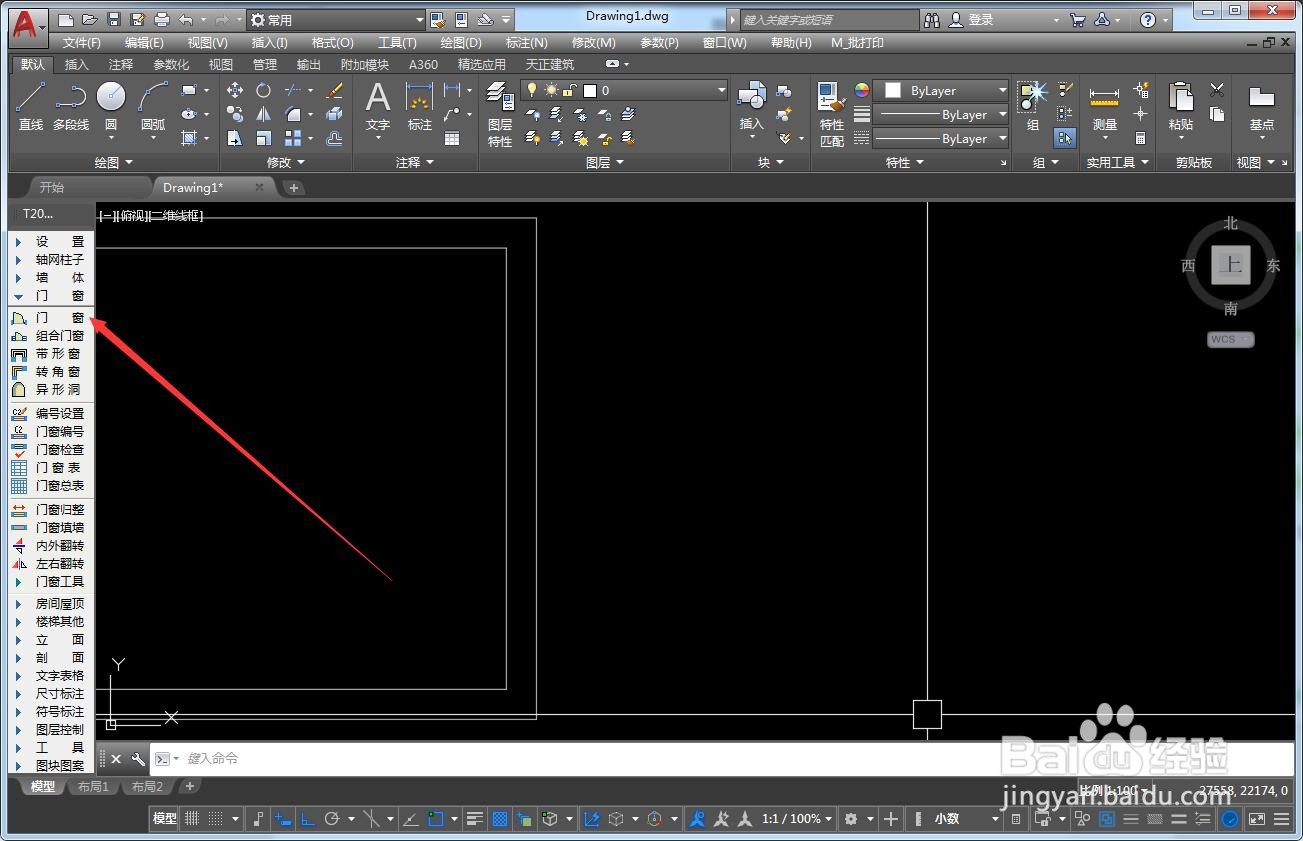The height and width of the screenshot is (841, 1303).
Task: Switch to the 天正建筑 ribbon tab
Action: [549, 64]
